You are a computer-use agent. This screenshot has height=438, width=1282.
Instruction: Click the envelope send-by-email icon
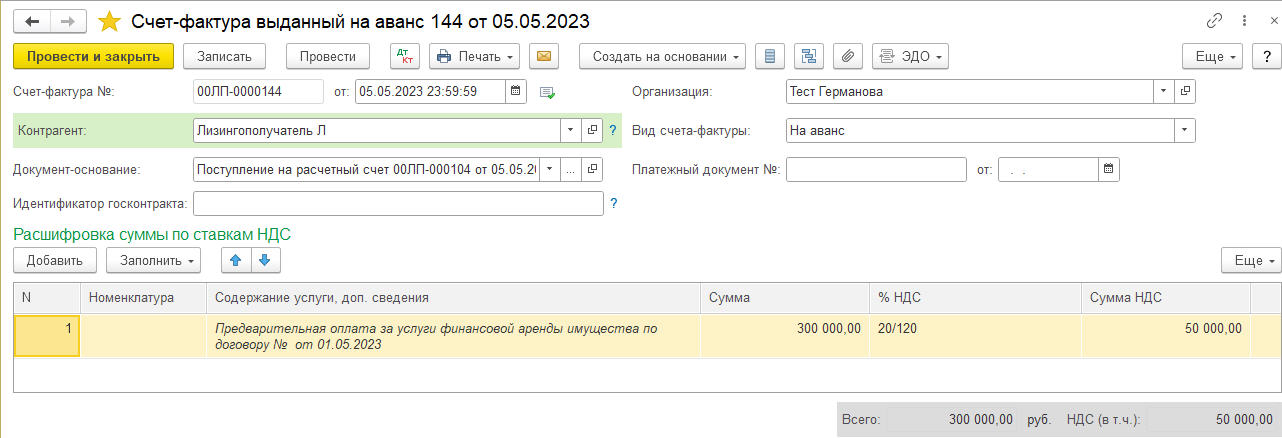543,56
